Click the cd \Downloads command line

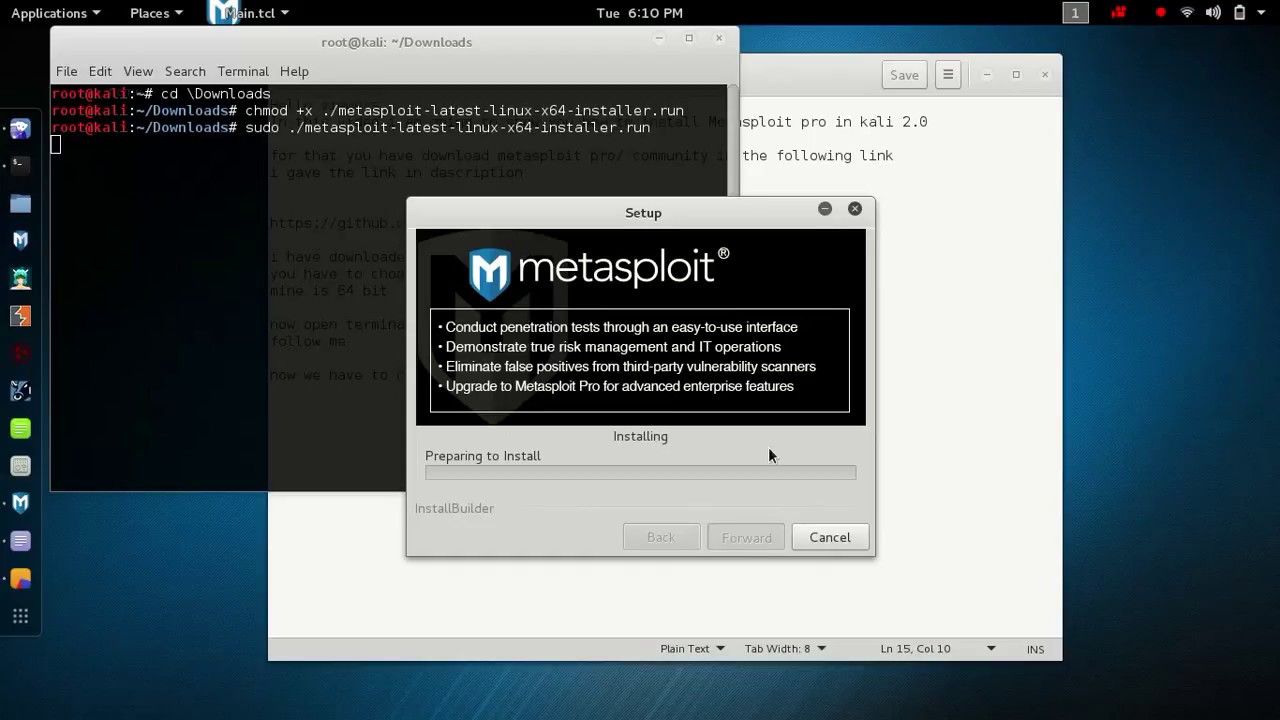(161, 93)
